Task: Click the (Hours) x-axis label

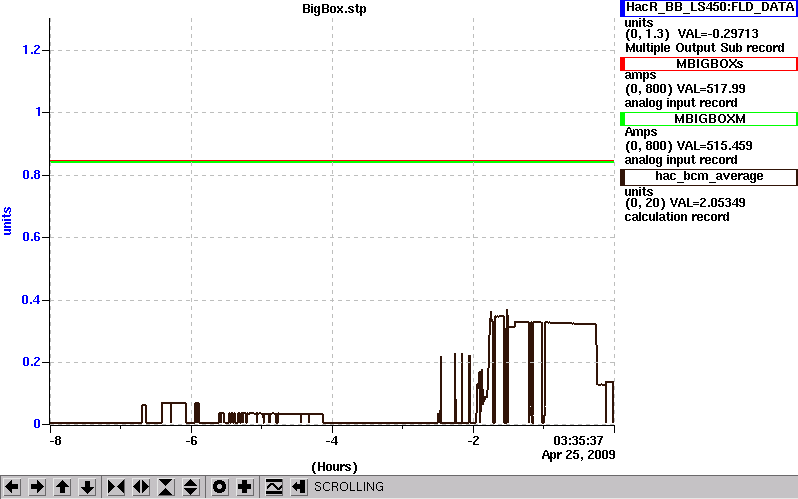Action: [x=334, y=467]
